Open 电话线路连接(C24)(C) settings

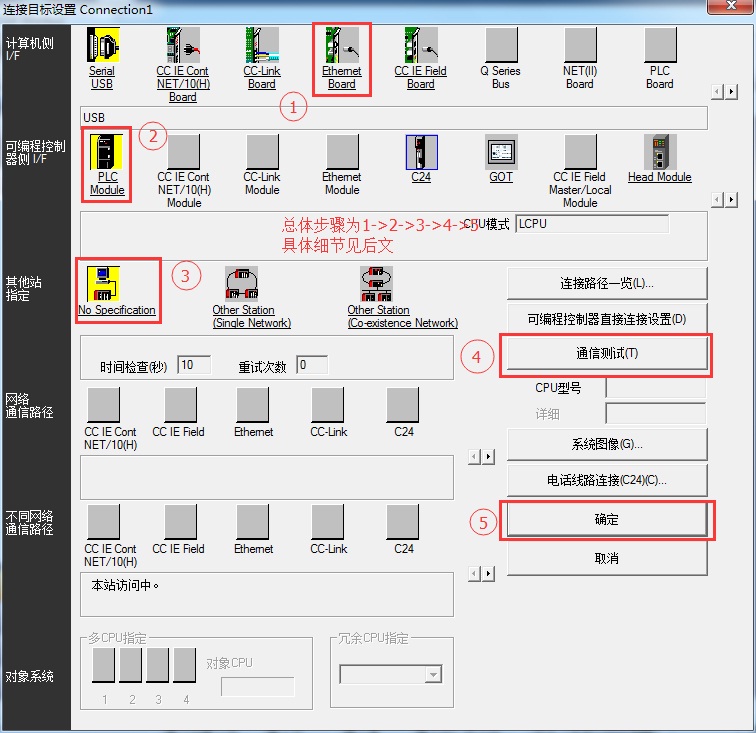click(x=606, y=480)
